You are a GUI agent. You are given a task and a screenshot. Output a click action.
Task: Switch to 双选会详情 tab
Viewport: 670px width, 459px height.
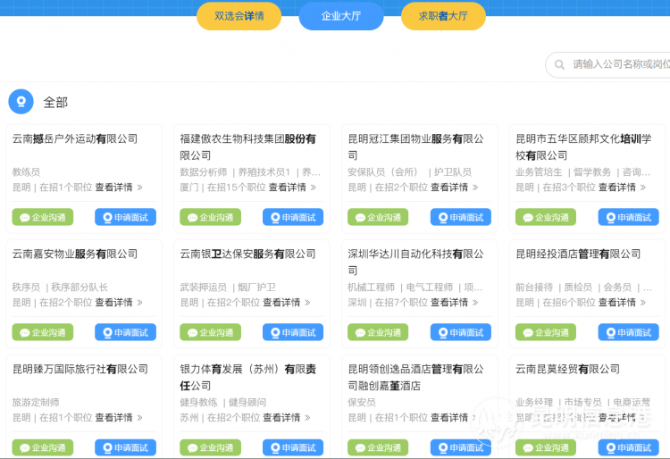239,16
